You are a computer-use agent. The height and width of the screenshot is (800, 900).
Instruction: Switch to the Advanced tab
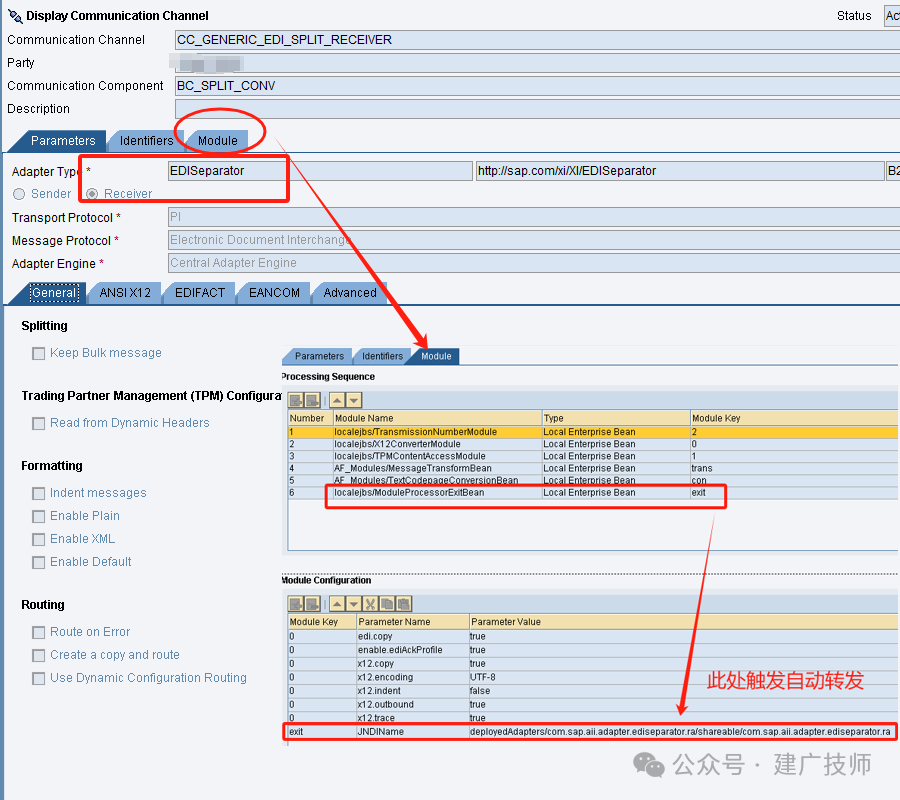(350, 293)
